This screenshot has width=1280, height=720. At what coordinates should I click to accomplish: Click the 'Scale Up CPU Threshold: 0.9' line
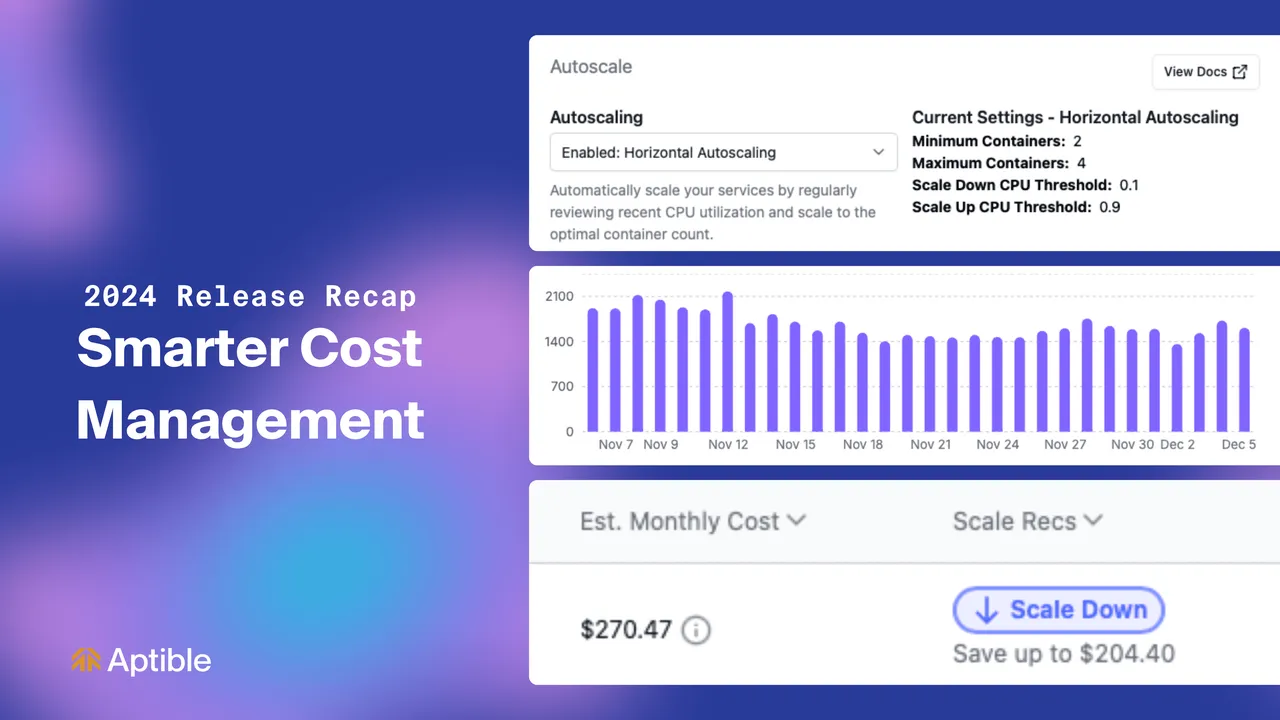1016,207
